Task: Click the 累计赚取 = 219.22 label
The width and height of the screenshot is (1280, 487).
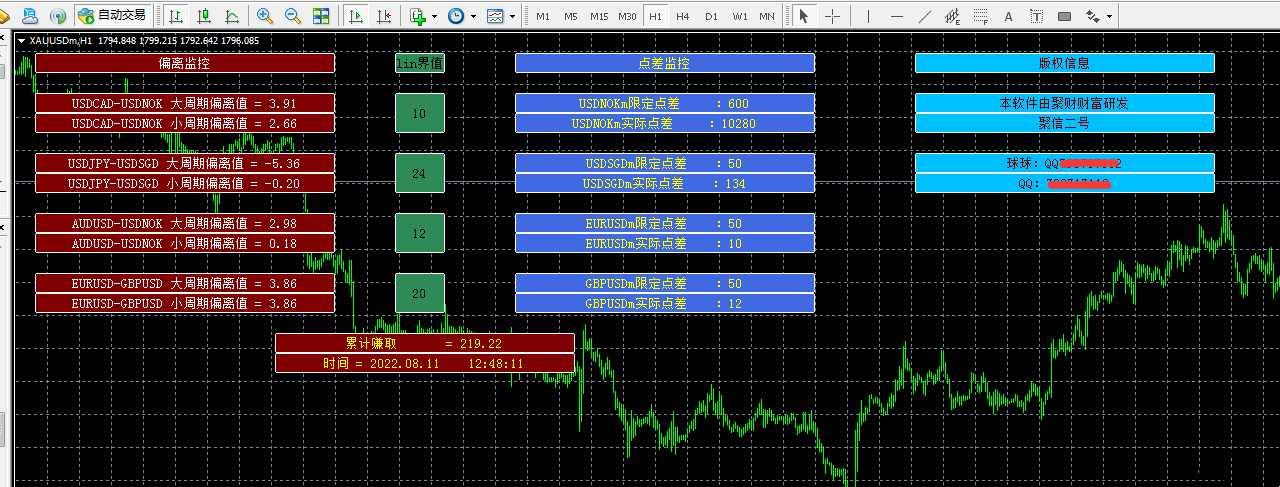Action: pyautogui.click(x=425, y=343)
